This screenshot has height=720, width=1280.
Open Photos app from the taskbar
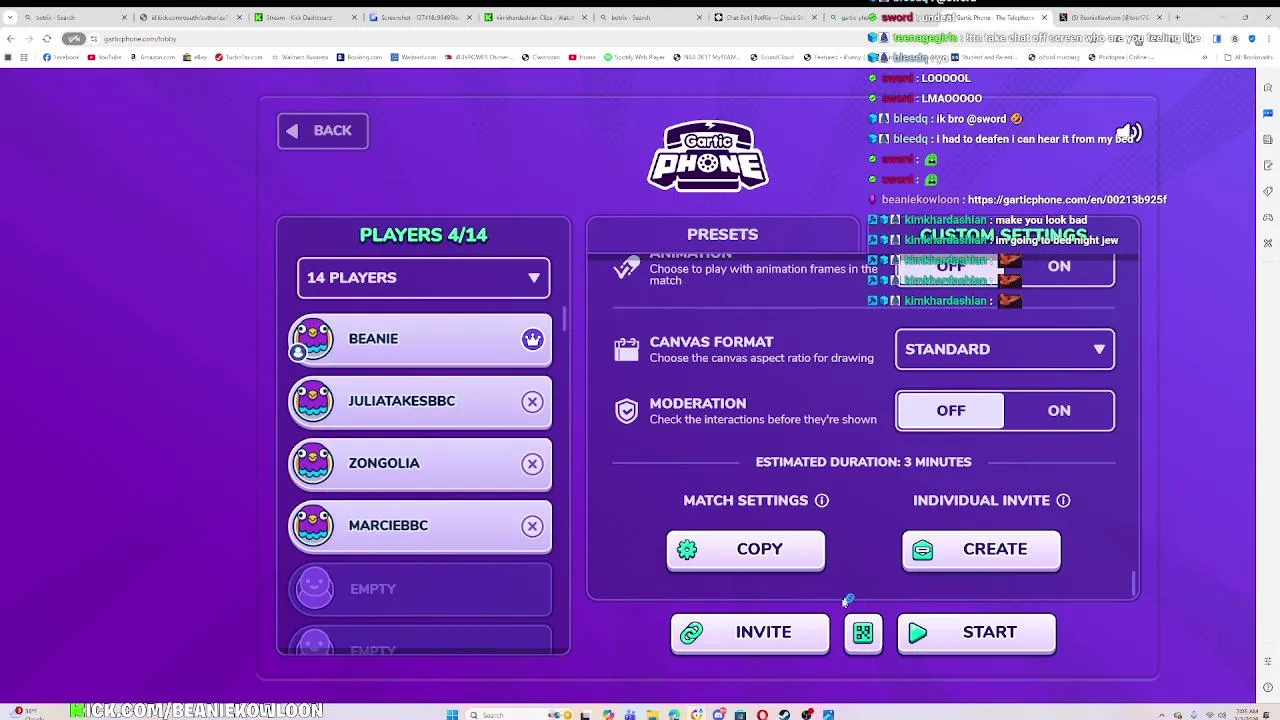click(829, 714)
